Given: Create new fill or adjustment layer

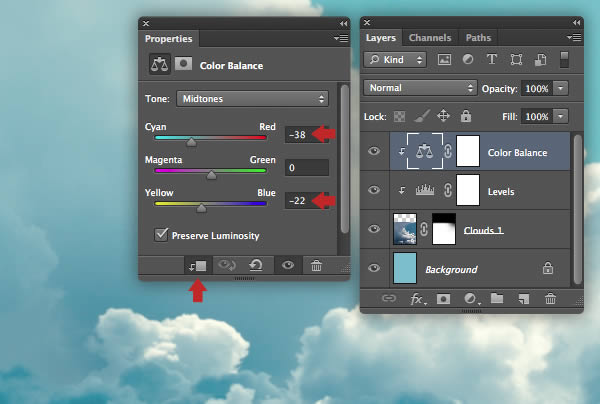Looking at the screenshot, I should 471,298.
